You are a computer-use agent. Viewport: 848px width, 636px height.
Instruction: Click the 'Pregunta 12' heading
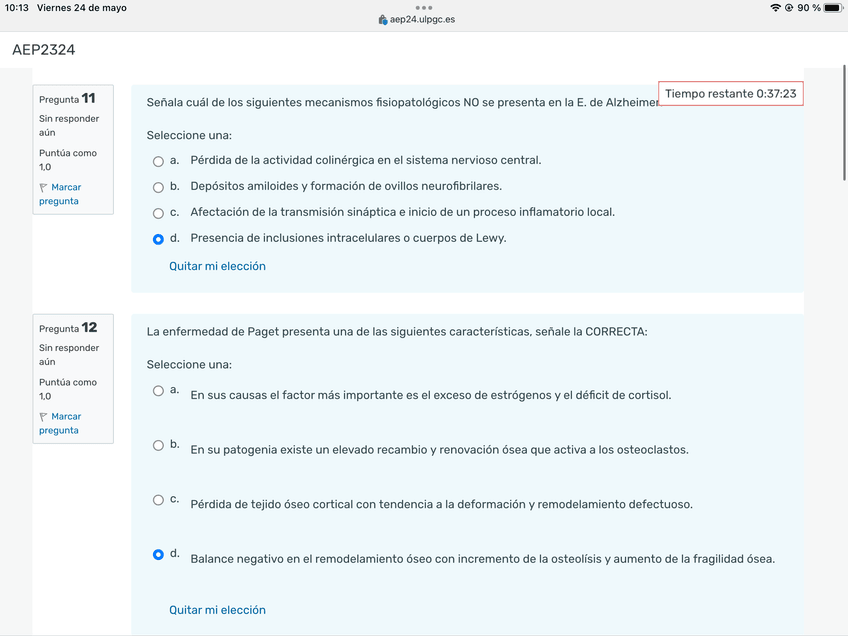click(68, 328)
